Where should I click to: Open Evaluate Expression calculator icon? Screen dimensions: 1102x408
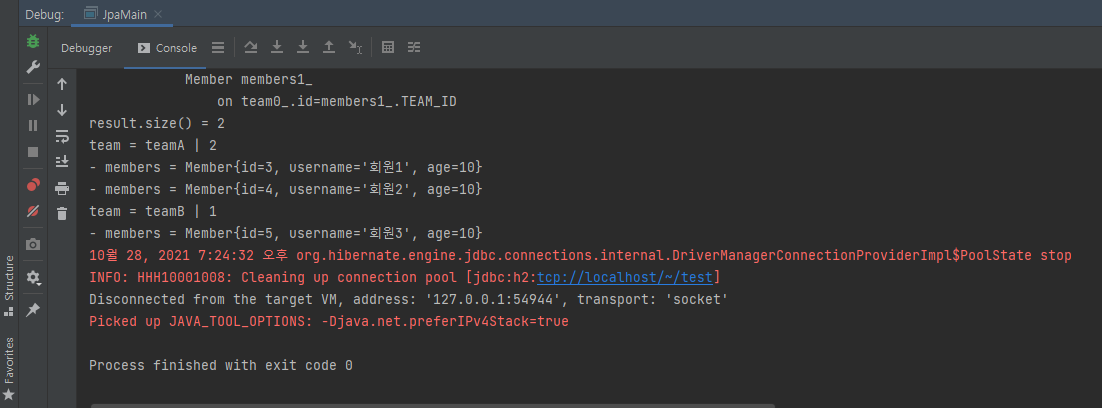[x=387, y=47]
